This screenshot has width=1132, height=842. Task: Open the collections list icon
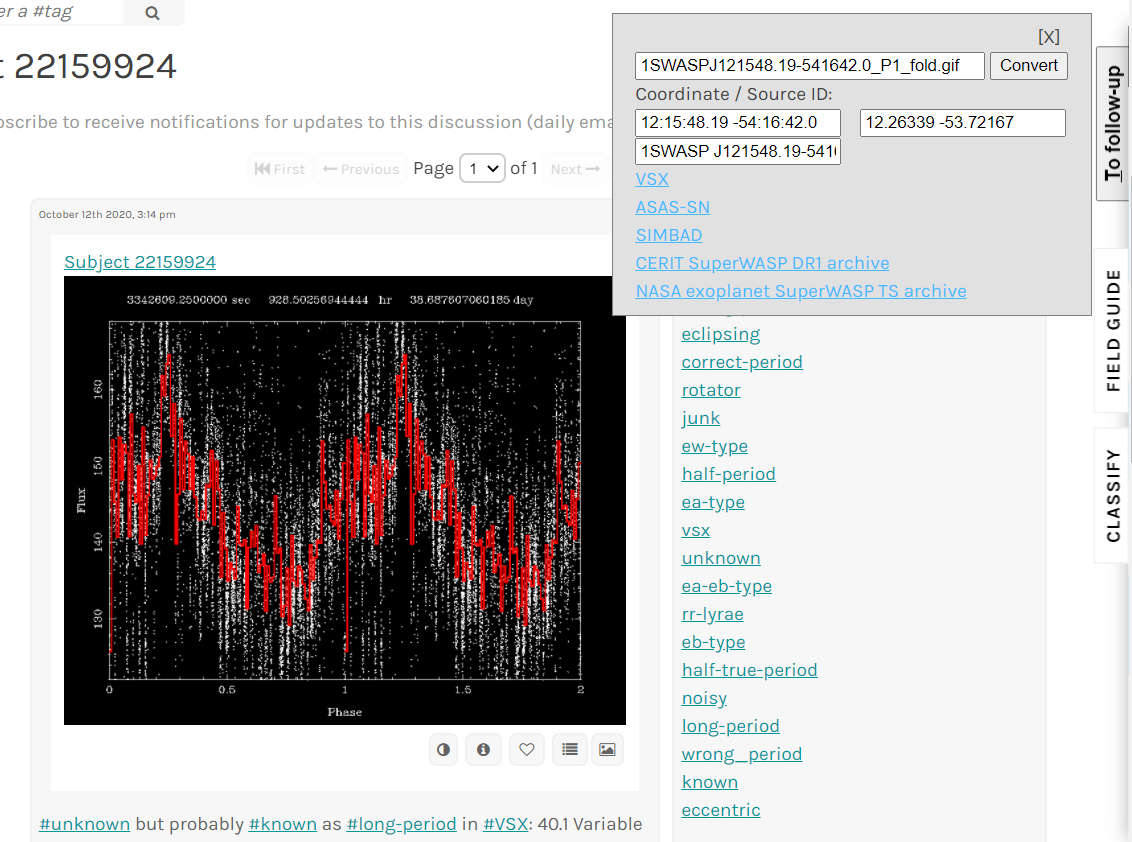(570, 750)
